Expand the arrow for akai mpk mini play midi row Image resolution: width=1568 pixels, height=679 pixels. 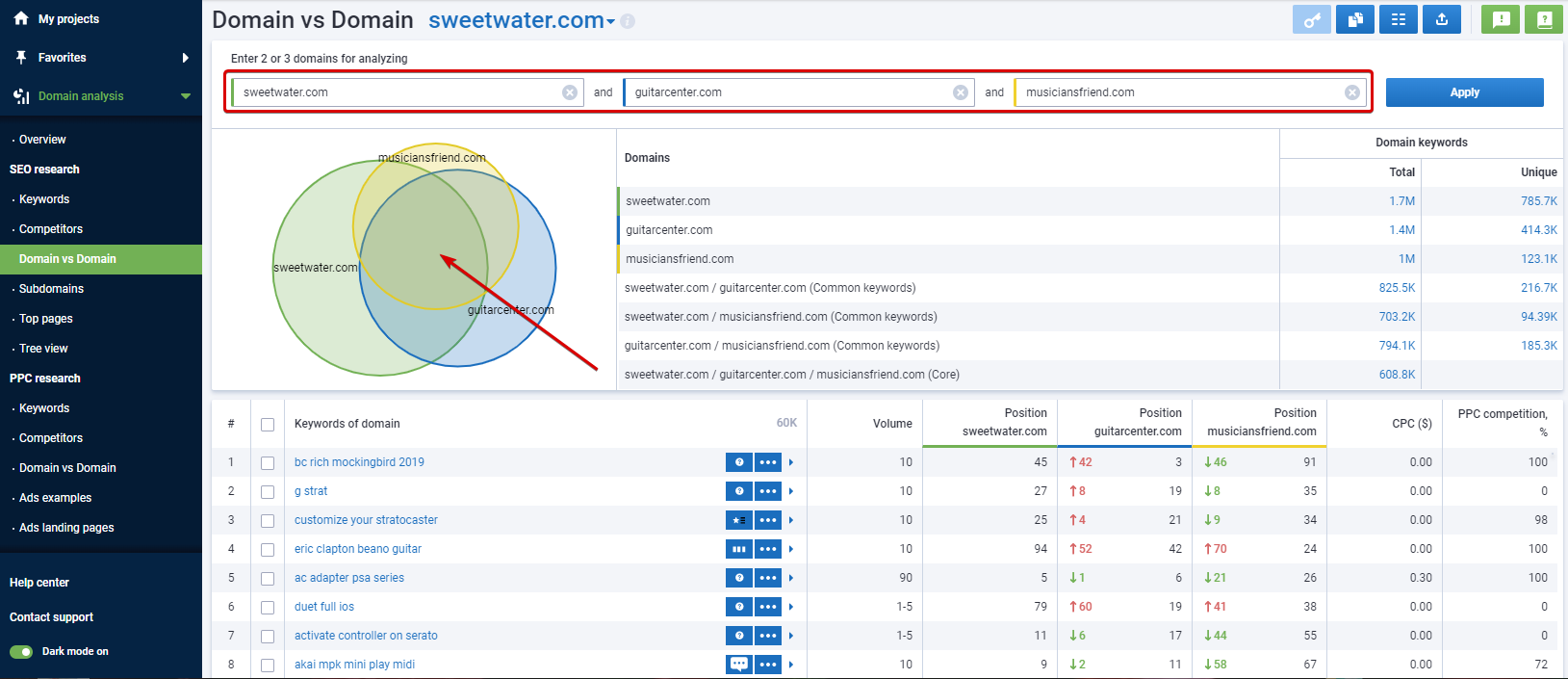pos(791,665)
